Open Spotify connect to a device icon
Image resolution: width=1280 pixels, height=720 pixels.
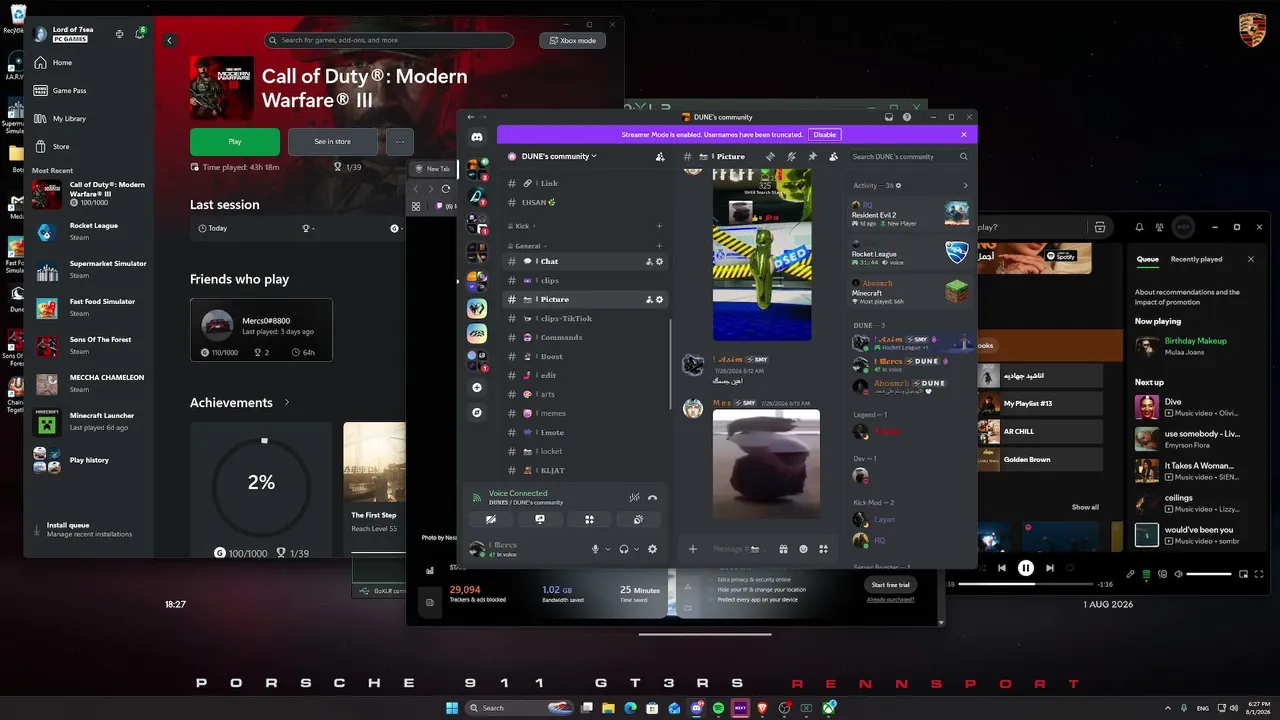point(1163,574)
